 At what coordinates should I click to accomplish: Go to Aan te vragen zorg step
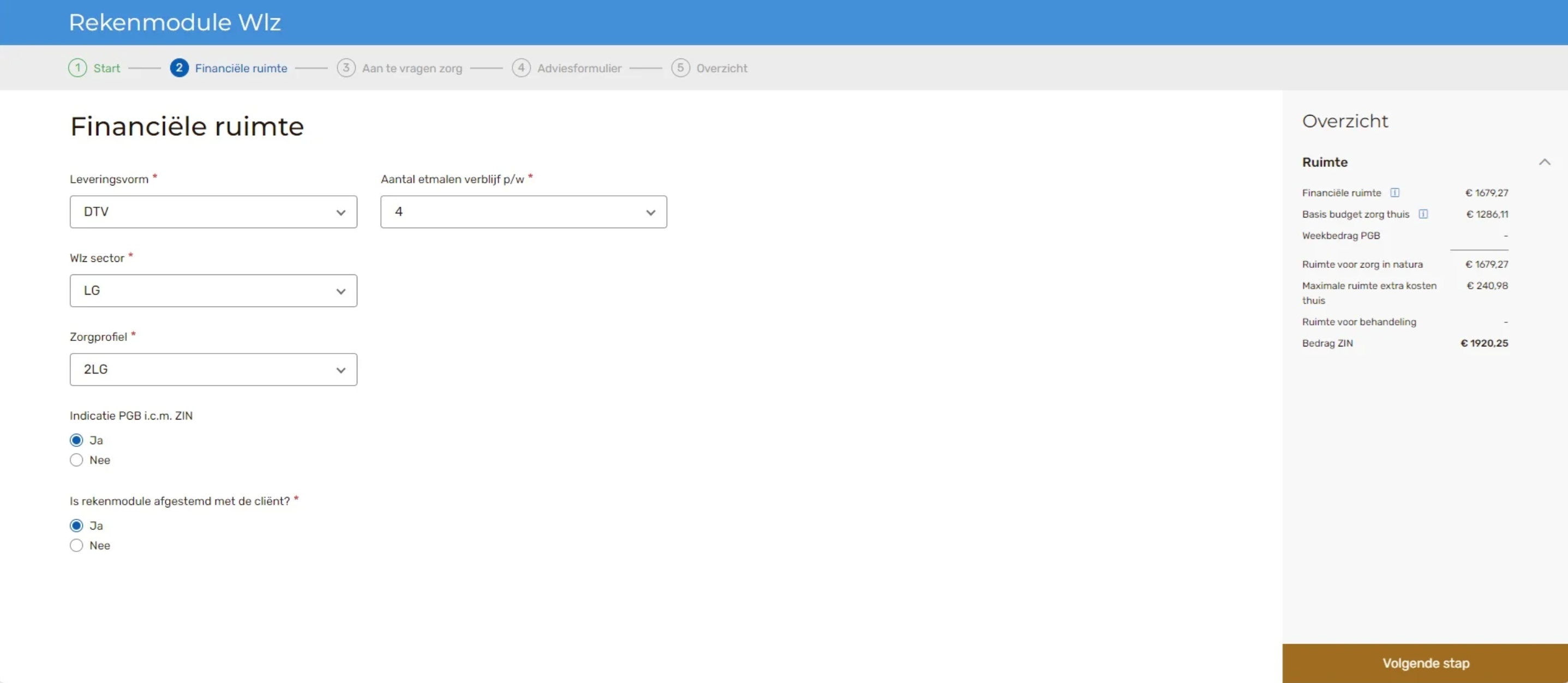coord(411,68)
